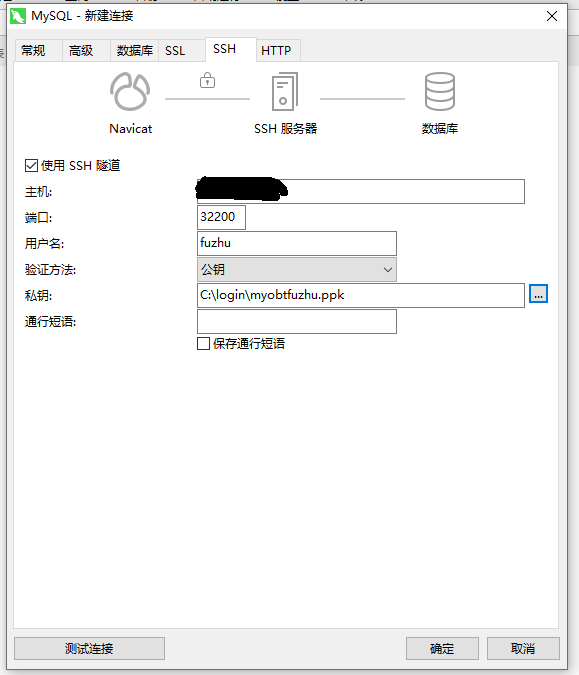579x675 pixels.
Task: Uncheck the 使用 SSH 隧道 checkbox
Action: tap(31, 165)
